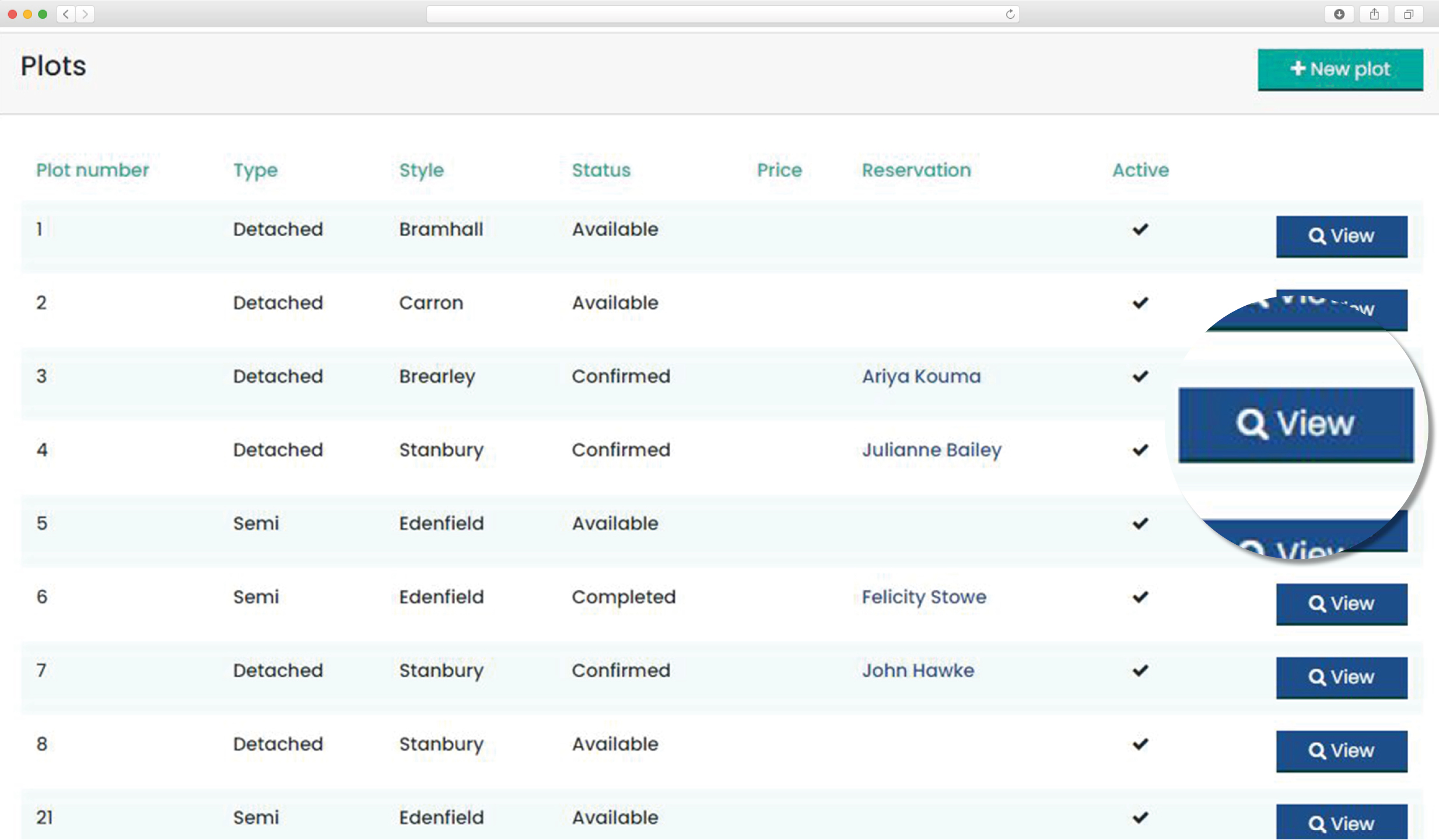Click the browser back arrow
This screenshot has width=1439, height=840.
[x=66, y=14]
